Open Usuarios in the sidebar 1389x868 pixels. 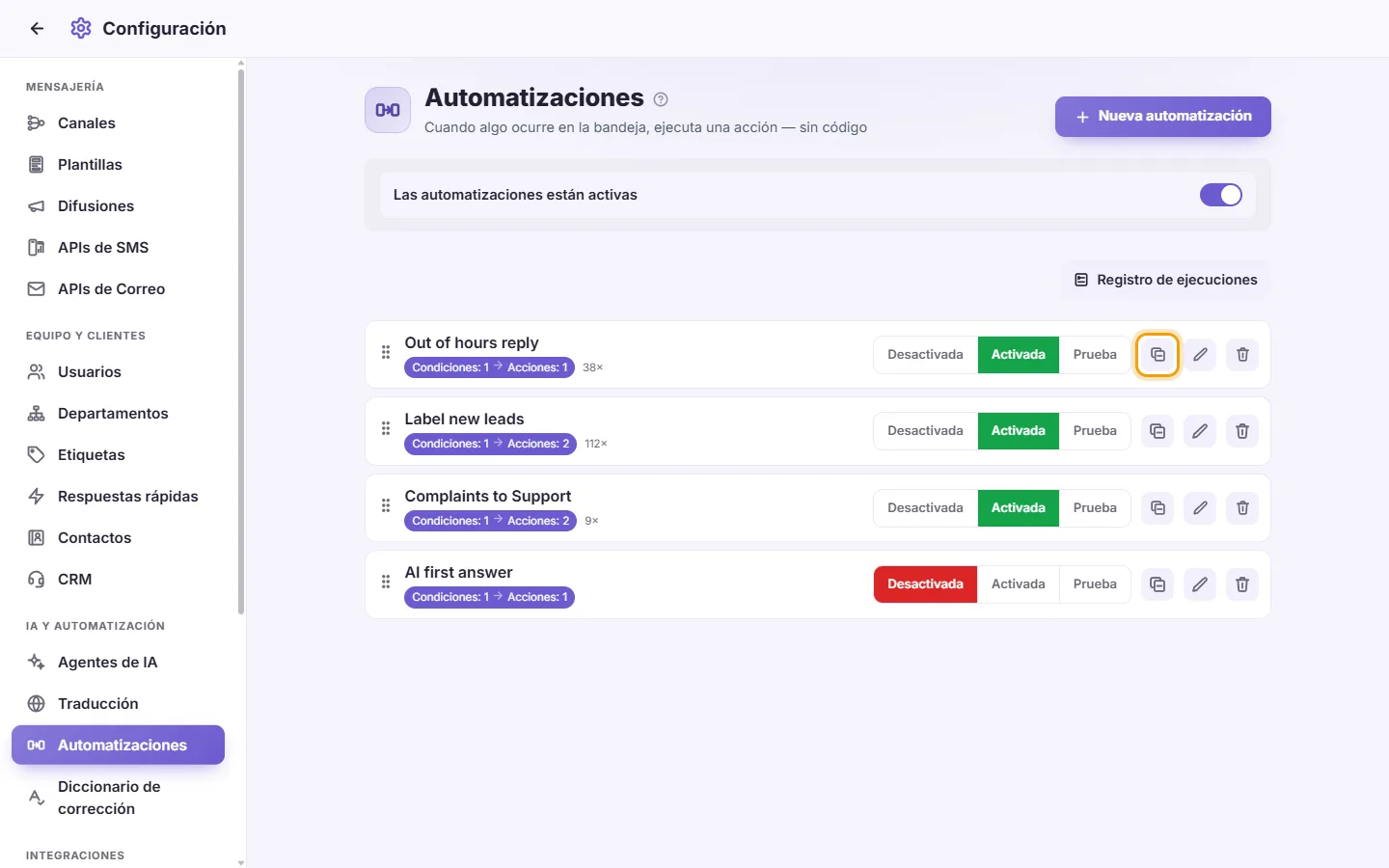[x=118, y=372]
